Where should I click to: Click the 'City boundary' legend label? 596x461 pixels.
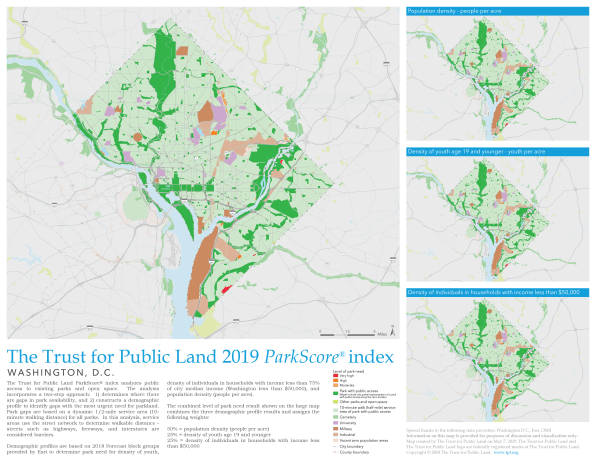tap(352, 447)
